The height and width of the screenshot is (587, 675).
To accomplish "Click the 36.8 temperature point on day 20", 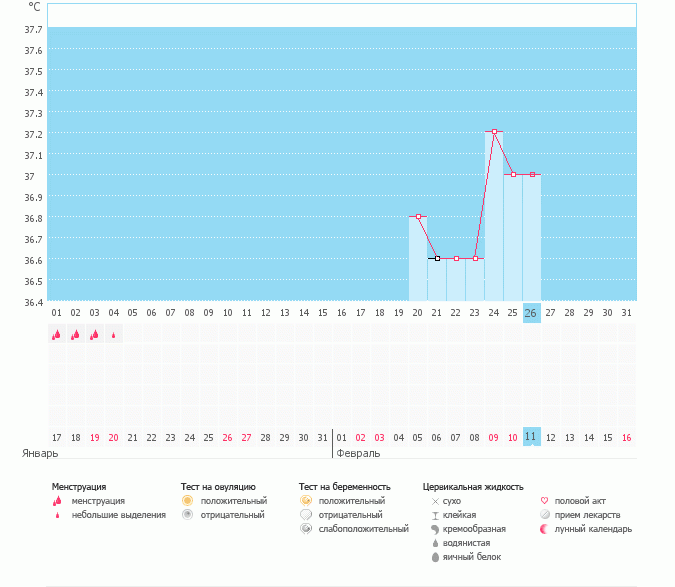I will pyautogui.click(x=418, y=216).
